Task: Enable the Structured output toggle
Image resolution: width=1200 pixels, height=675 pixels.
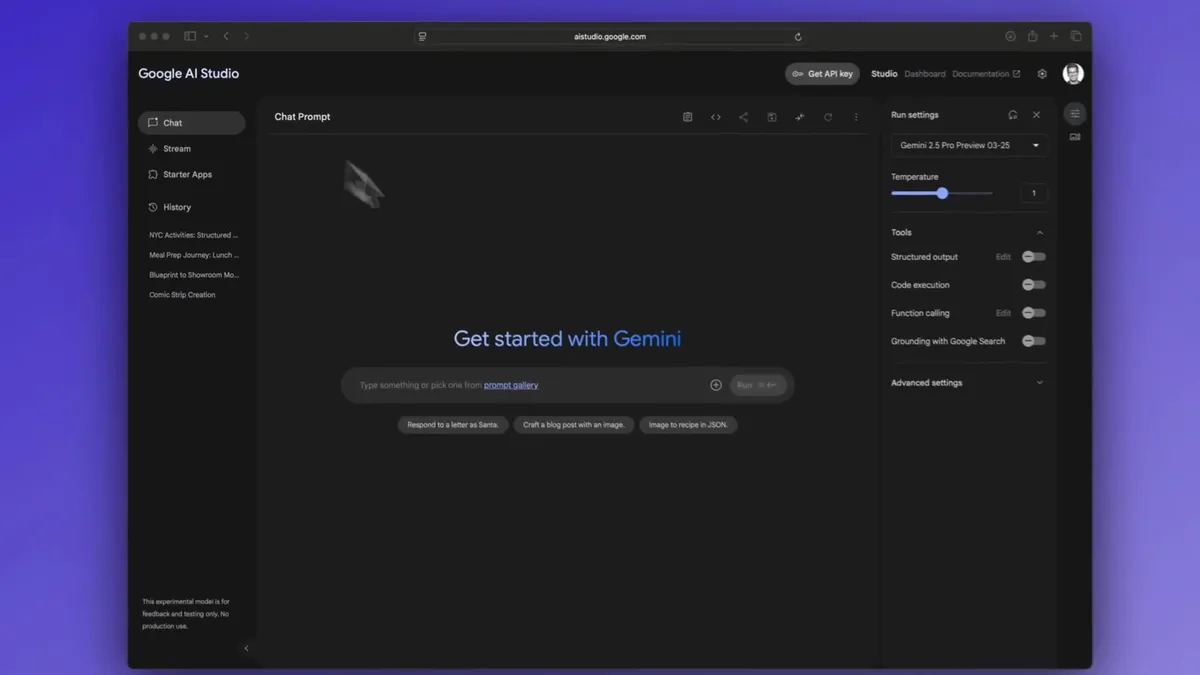Action: click(x=1034, y=257)
